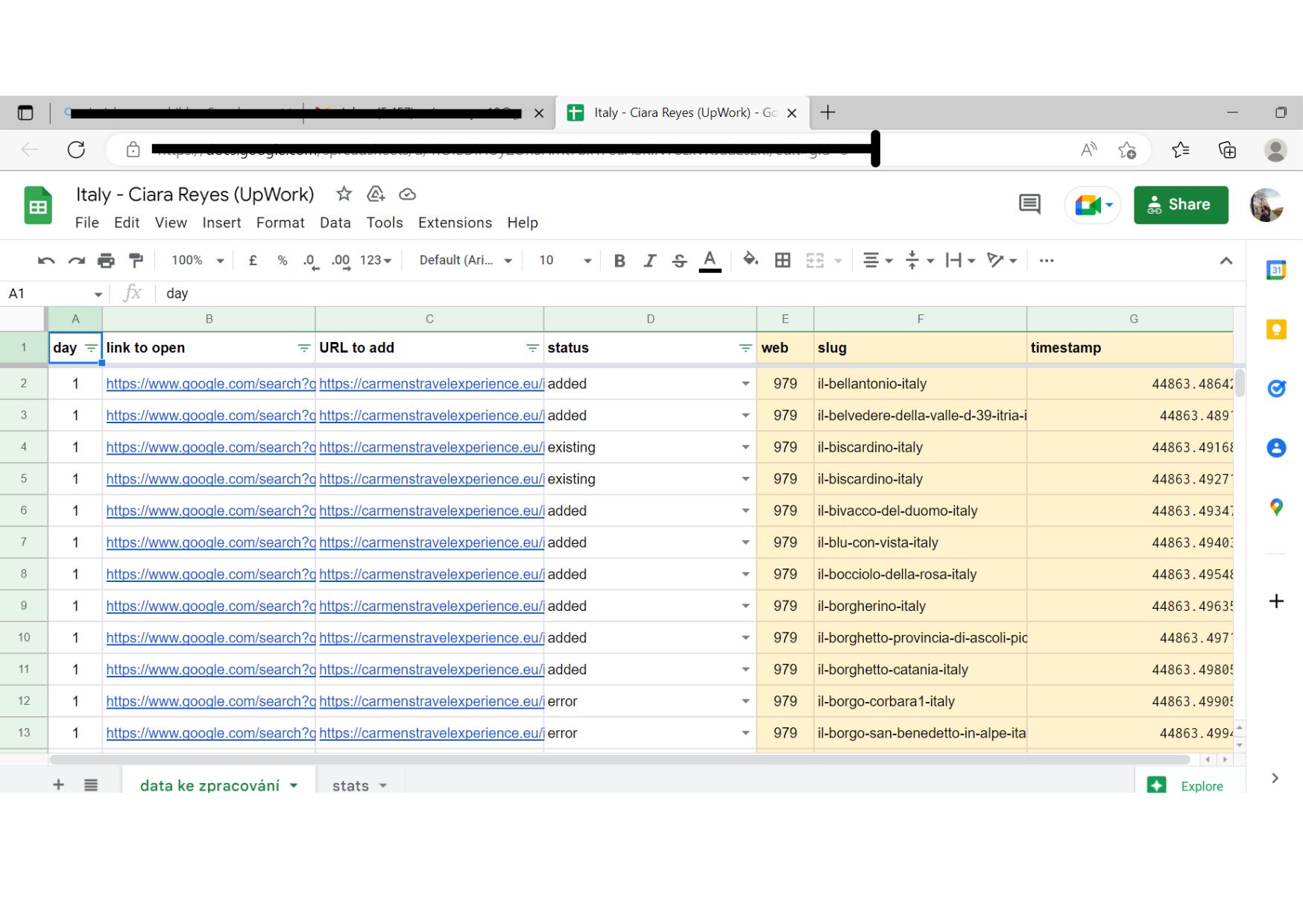Print the spreadsheet via printer icon
Viewport: 1303px width, 924px height.
point(106,260)
